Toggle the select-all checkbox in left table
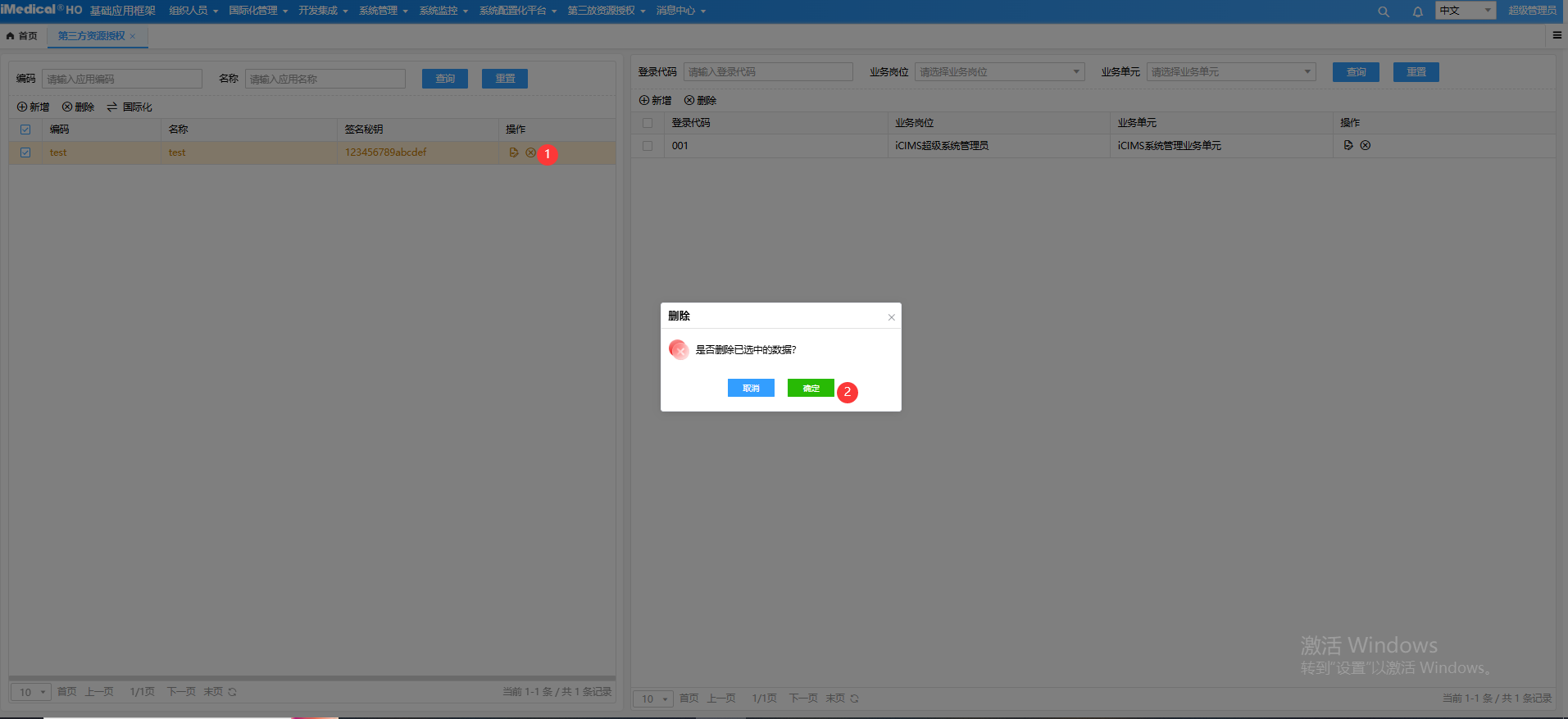Image resolution: width=1568 pixels, height=719 pixels. (25, 130)
